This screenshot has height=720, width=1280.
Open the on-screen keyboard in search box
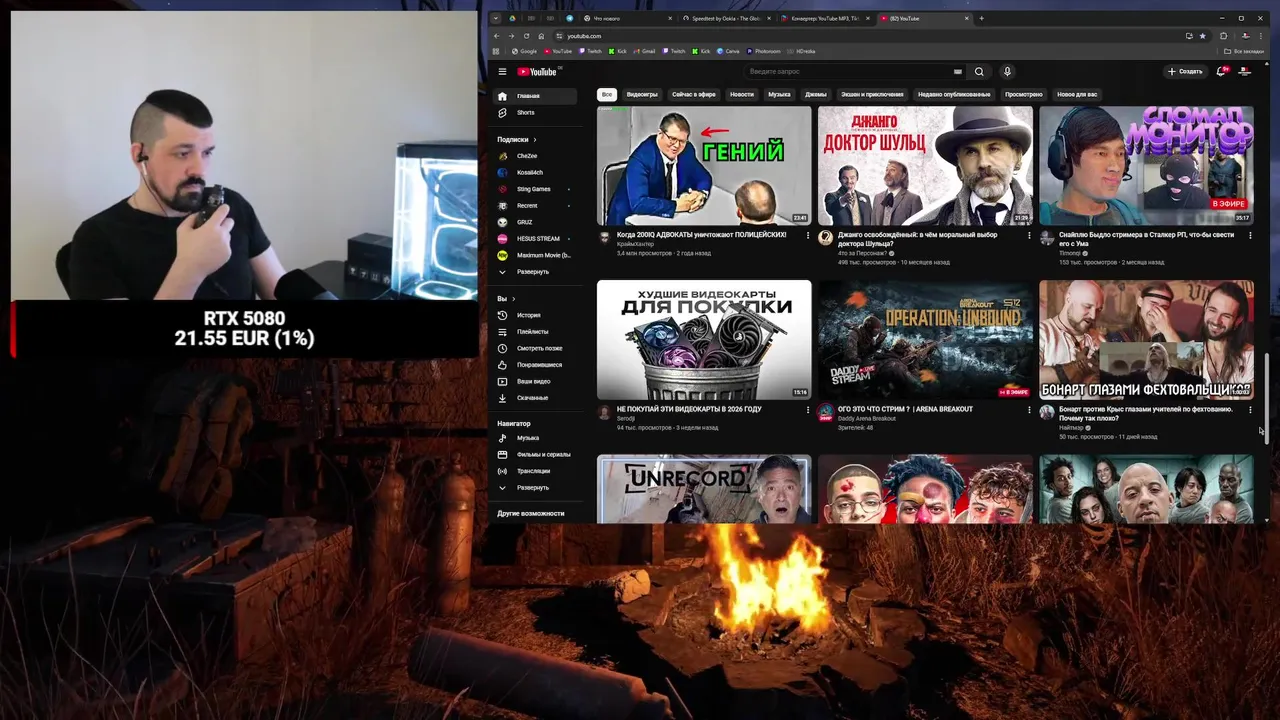[957, 72]
